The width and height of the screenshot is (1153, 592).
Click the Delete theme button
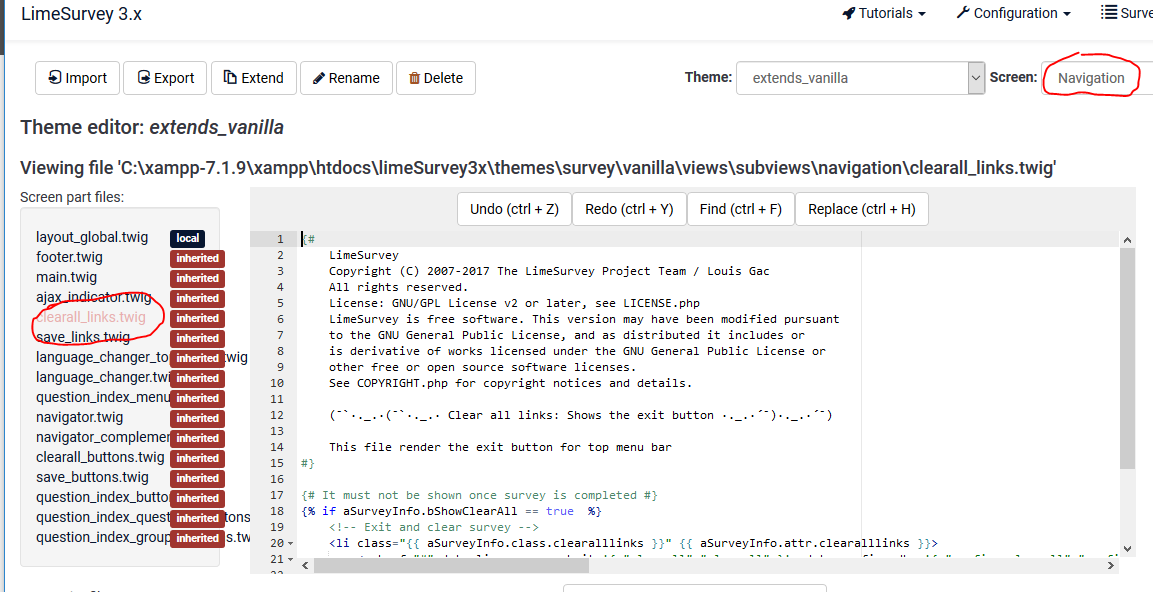click(x=435, y=78)
